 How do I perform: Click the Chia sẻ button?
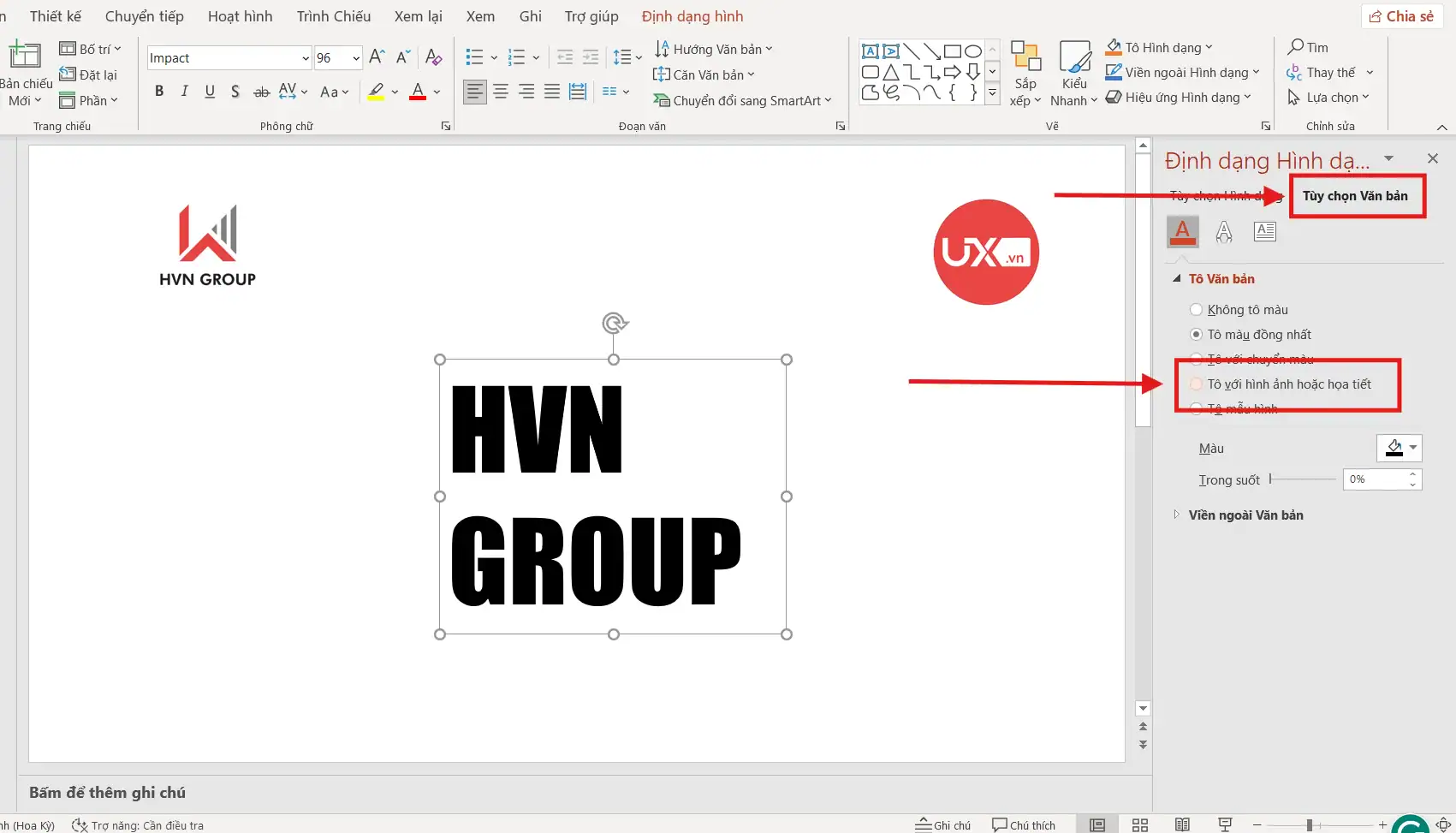(1401, 15)
